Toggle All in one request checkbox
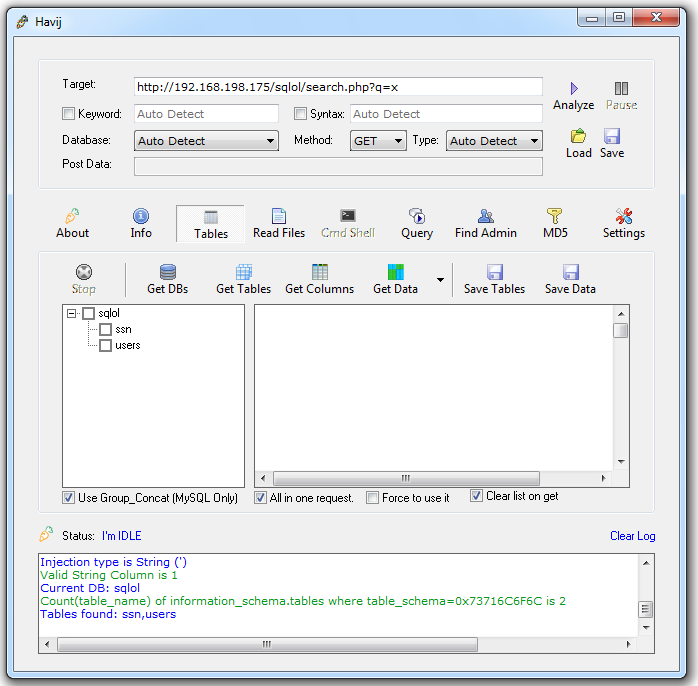This screenshot has width=698, height=686. pos(260,498)
